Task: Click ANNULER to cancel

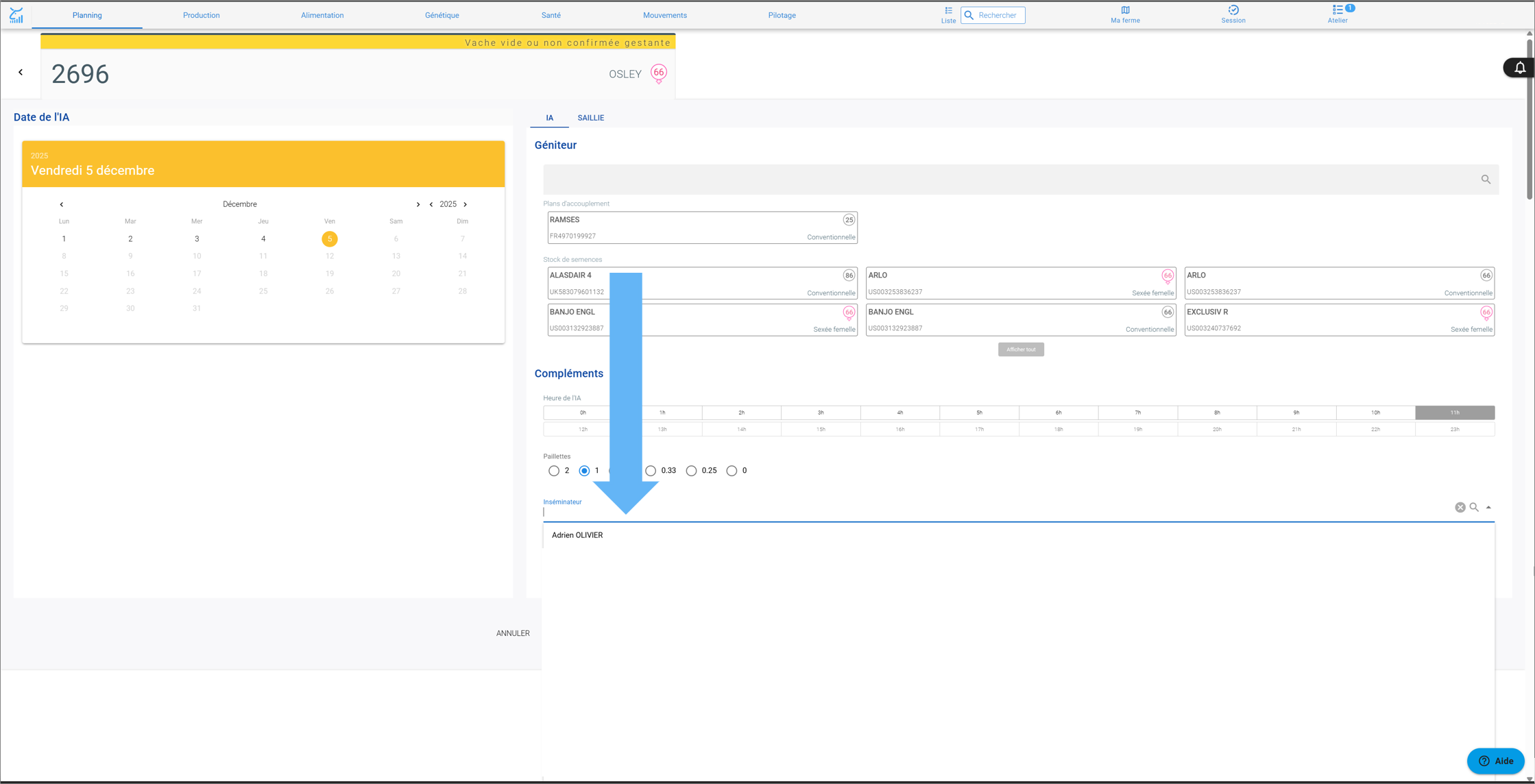Action: pos(513,633)
